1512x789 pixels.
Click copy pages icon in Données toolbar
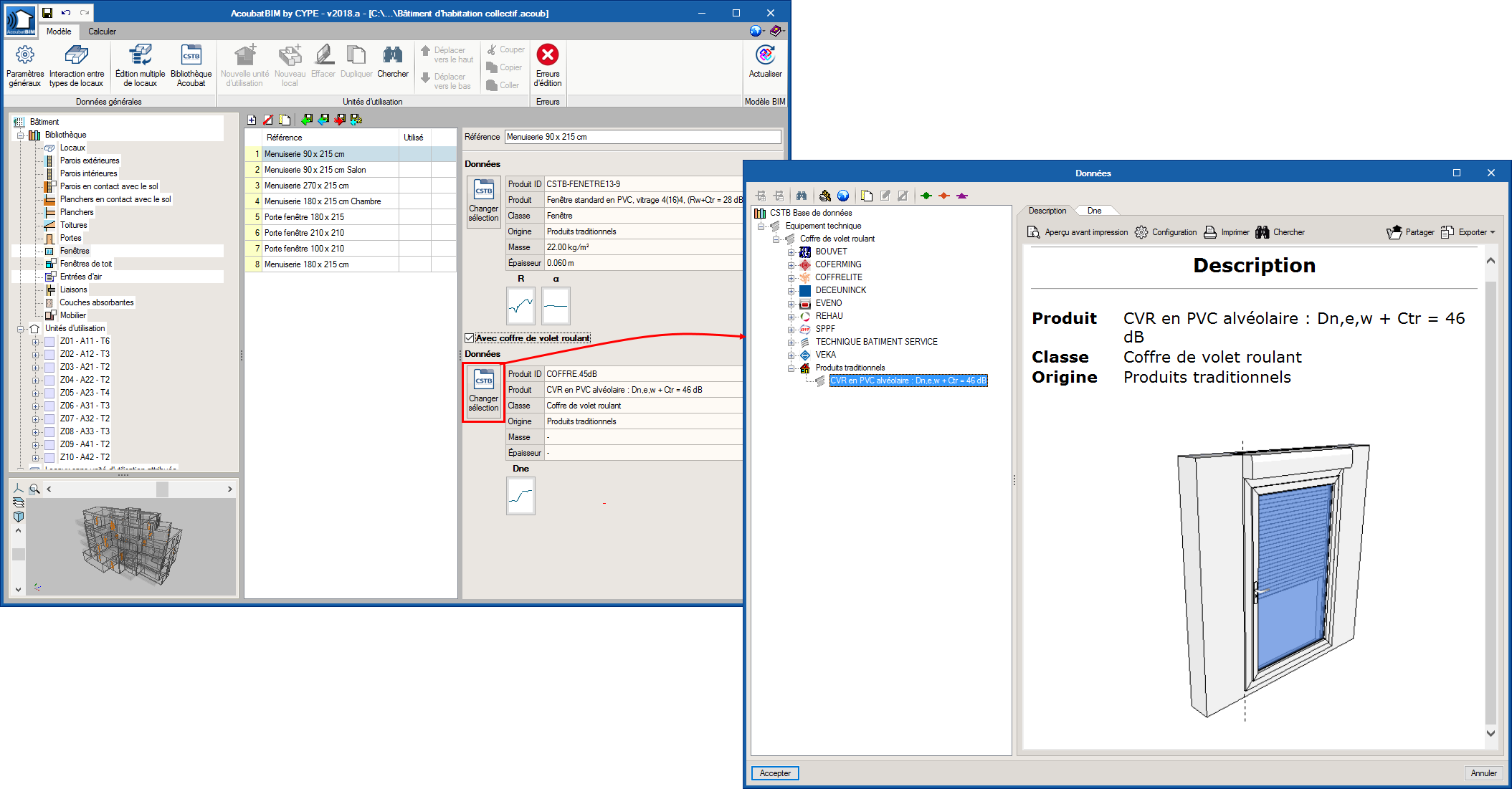click(867, 196)
